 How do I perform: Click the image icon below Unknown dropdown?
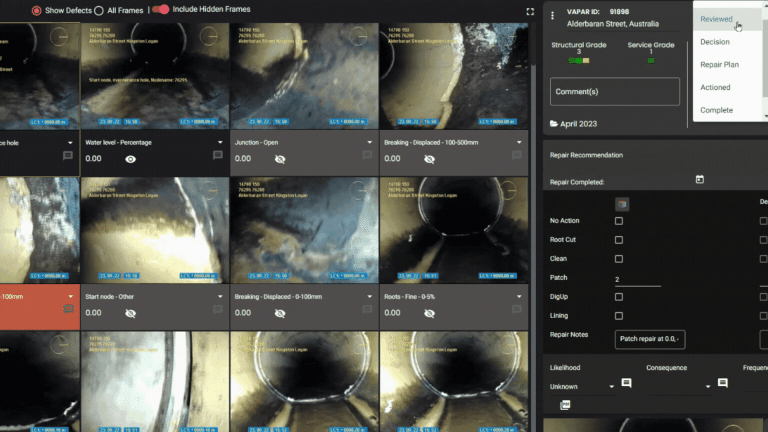point(565,405)
